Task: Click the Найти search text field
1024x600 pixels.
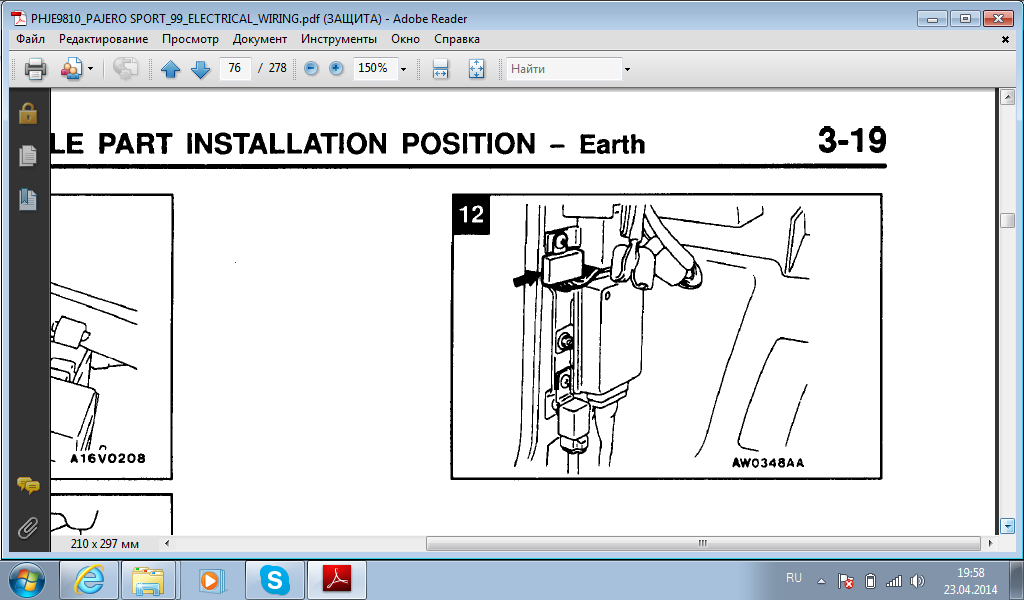Action: [563, 69]
